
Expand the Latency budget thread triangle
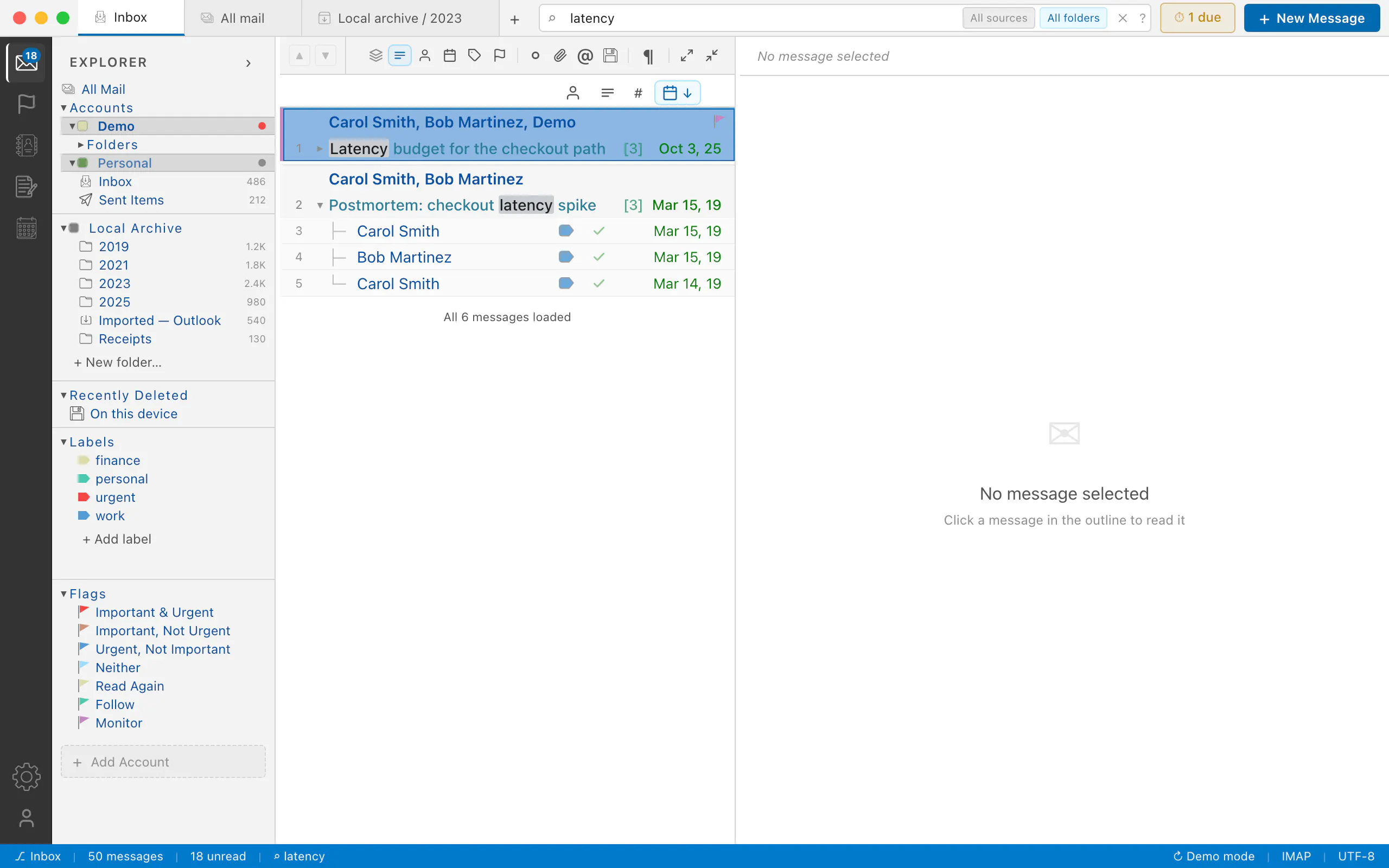coord(320,149)
